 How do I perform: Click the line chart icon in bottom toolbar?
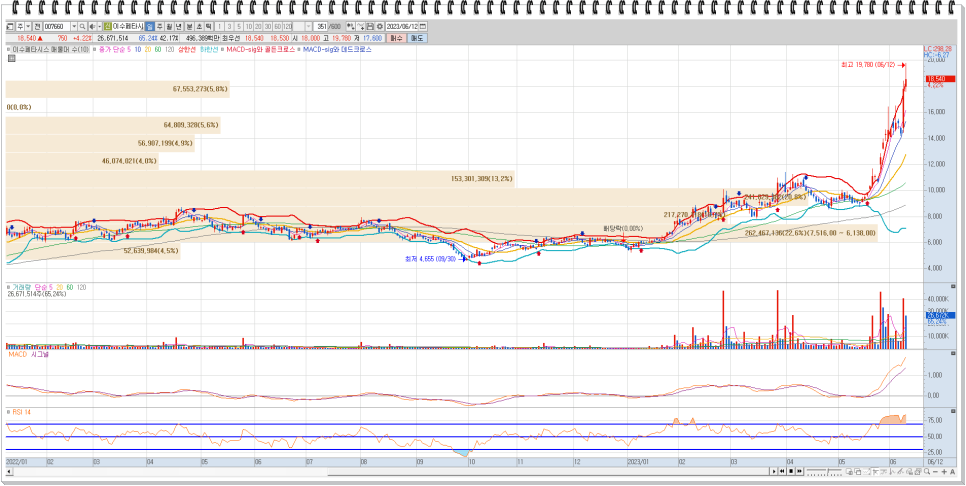866,471
